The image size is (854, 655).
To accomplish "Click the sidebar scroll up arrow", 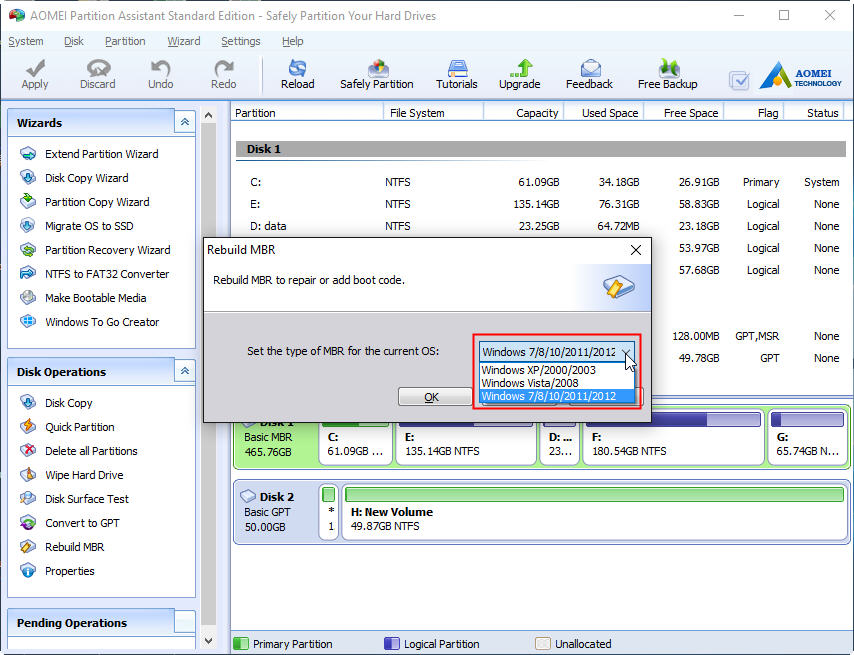I will click(x=208, y=115).
